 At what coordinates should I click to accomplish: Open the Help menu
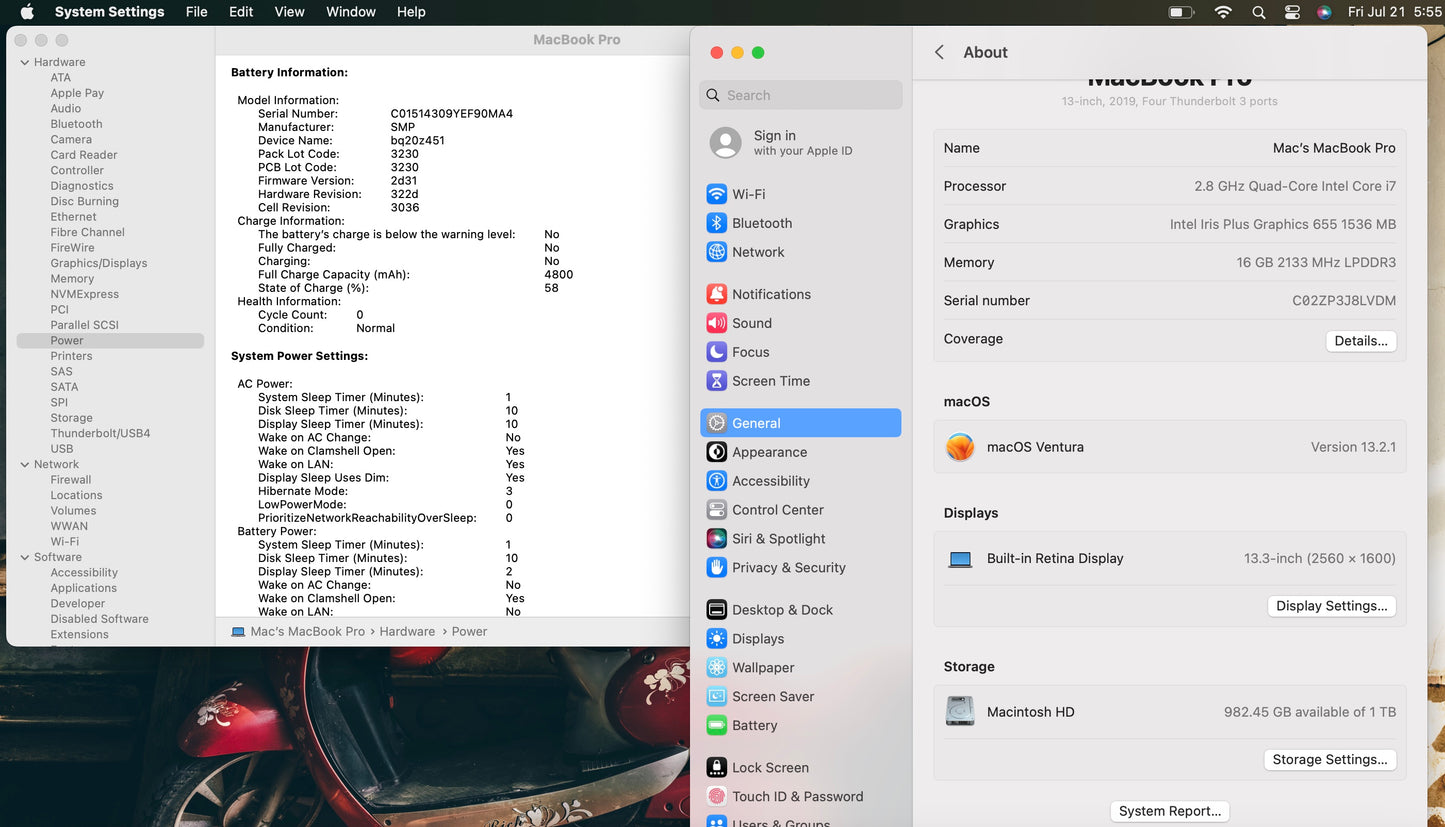[x=411, y=12]
